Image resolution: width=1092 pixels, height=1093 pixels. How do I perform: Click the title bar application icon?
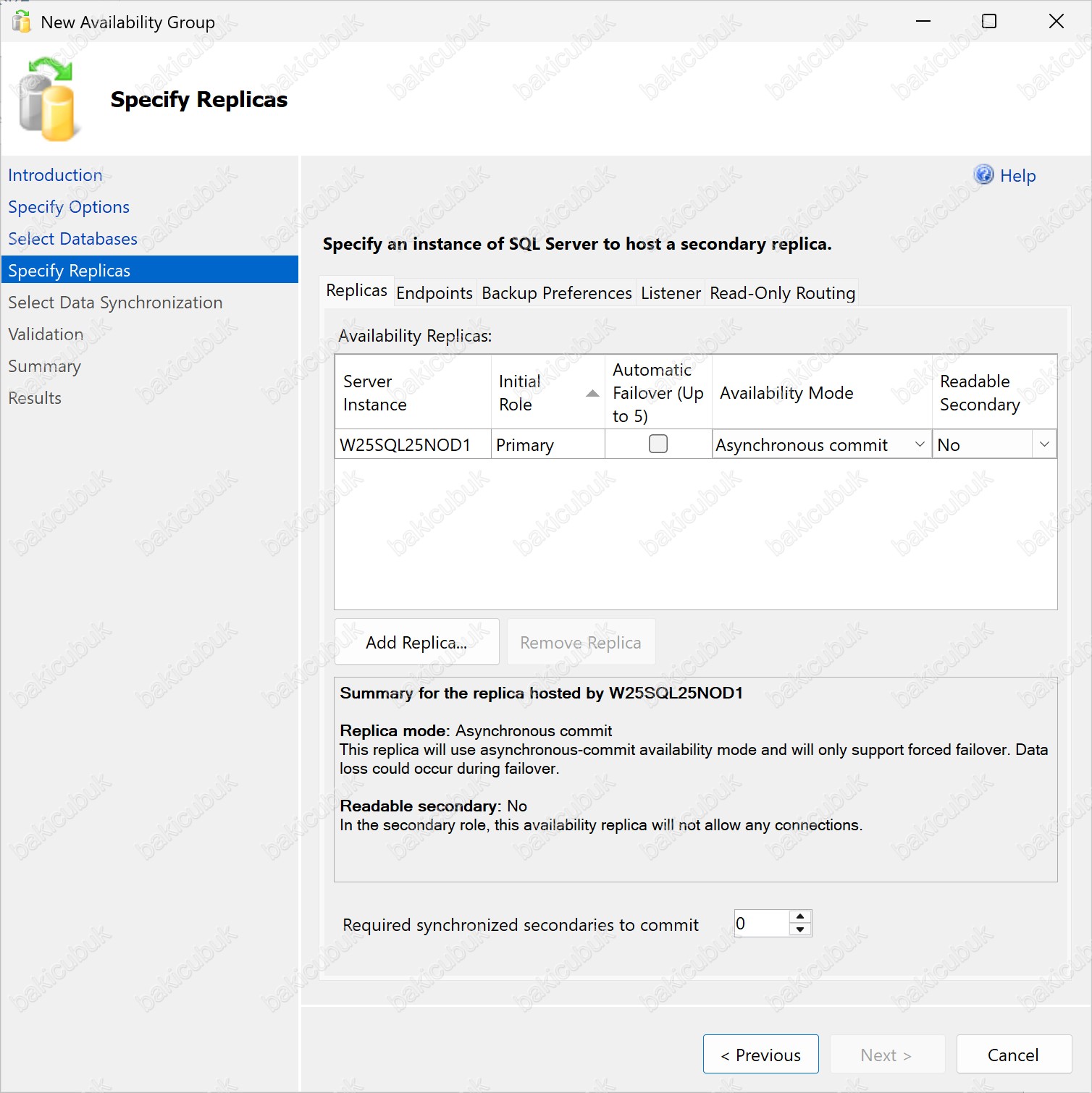[22, 22]
